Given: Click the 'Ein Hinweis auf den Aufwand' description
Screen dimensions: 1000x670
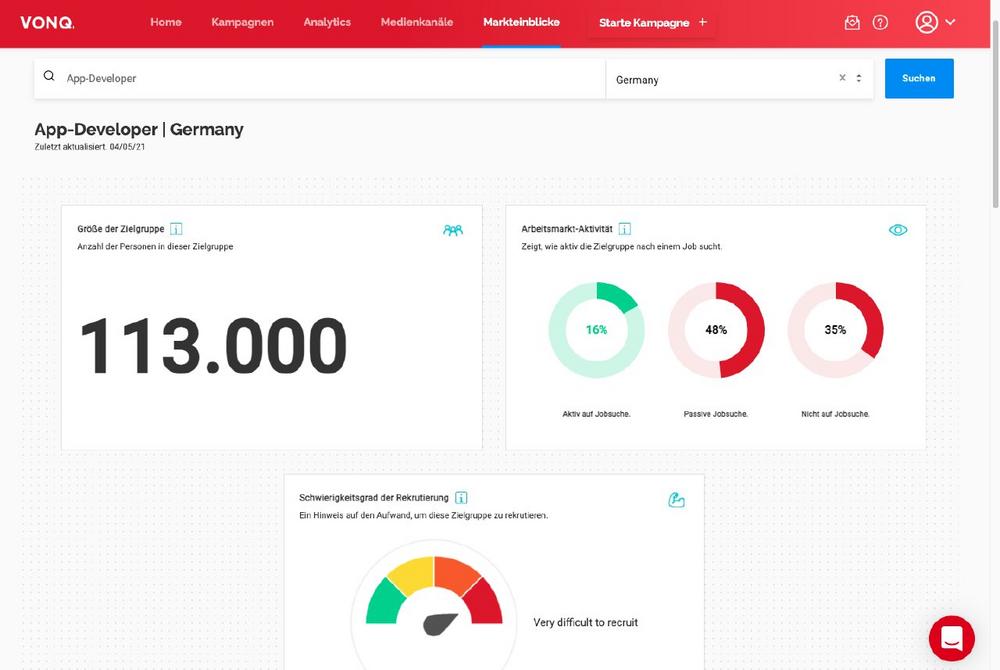Looking at the screenshot, I should (423, 515).
